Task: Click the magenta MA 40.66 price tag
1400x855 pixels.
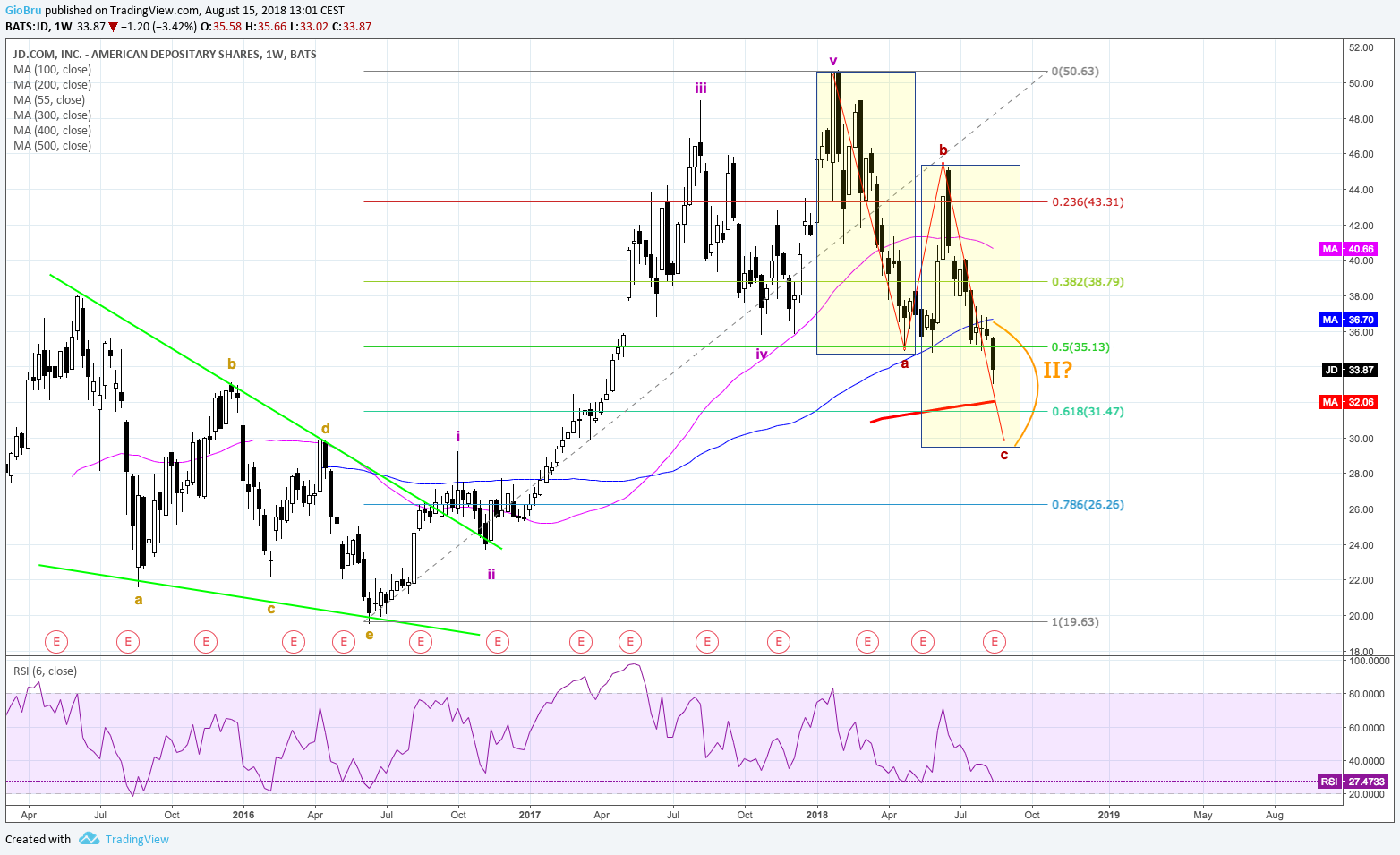Action: point(1349,249)
